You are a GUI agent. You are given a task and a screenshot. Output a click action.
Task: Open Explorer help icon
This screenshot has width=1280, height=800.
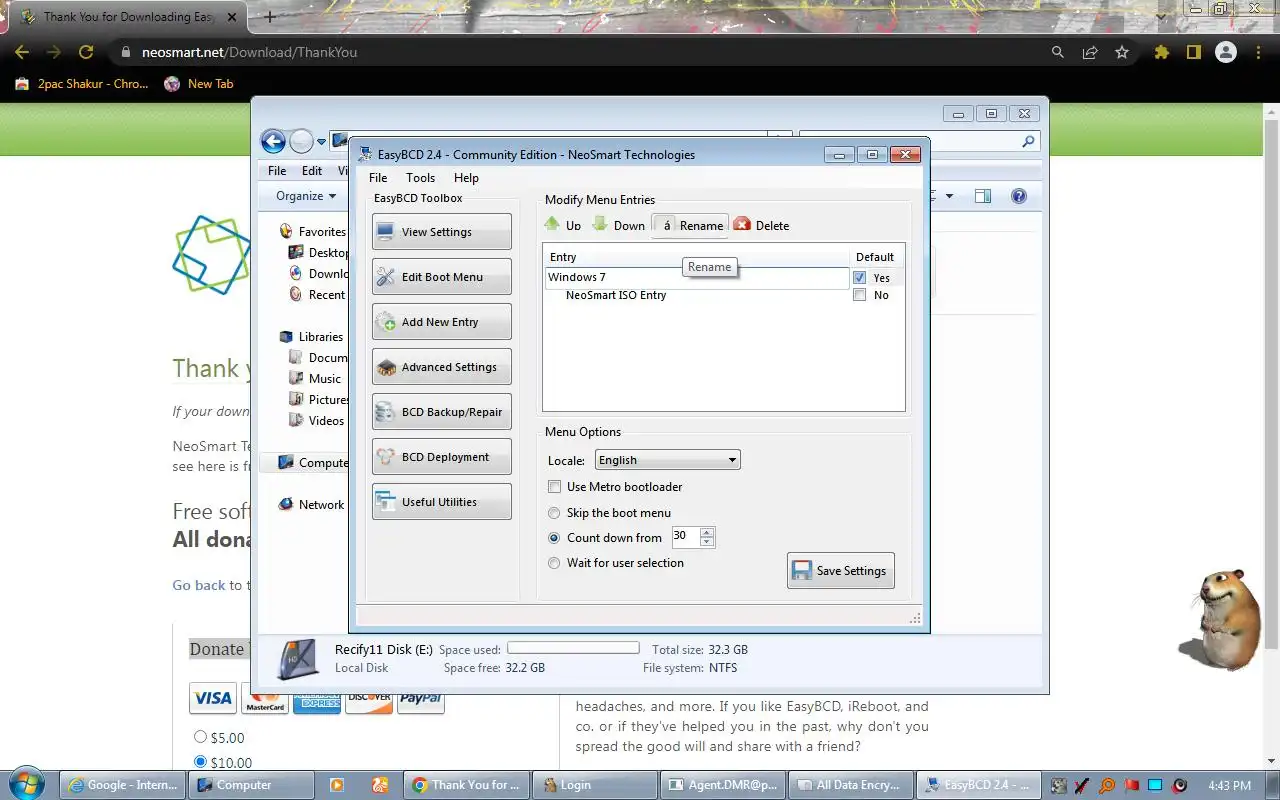click(1019, 196)
